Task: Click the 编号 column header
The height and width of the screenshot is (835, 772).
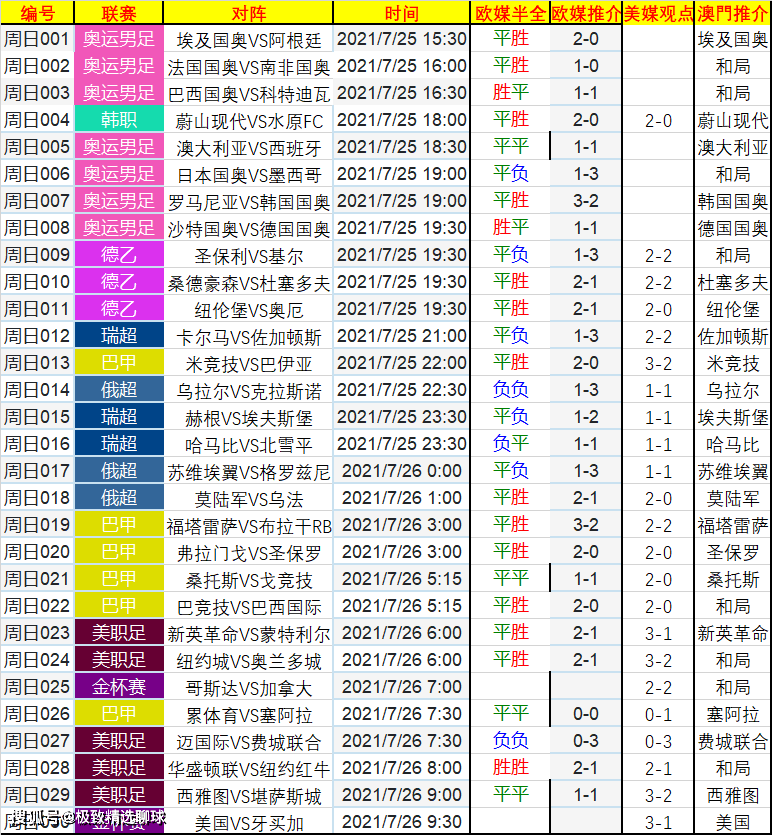Action: coord(37,13)
